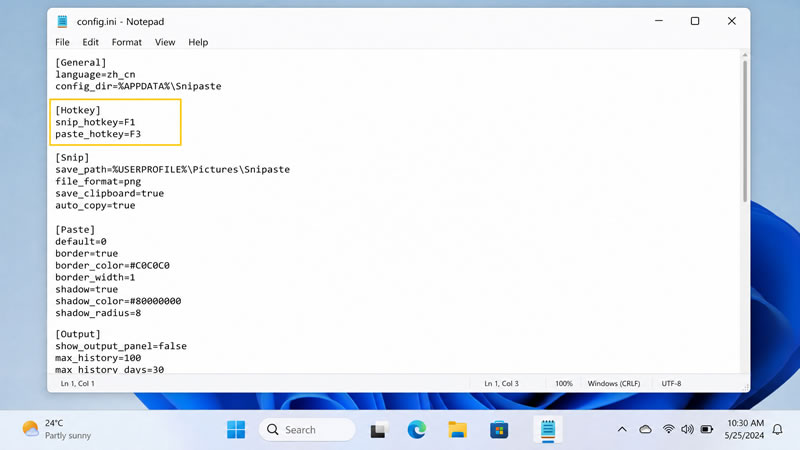Screen dimensions: 800x450
Task: Click the 100% zoom status entry
Action: pyautogui.click(x=564, y=384)
